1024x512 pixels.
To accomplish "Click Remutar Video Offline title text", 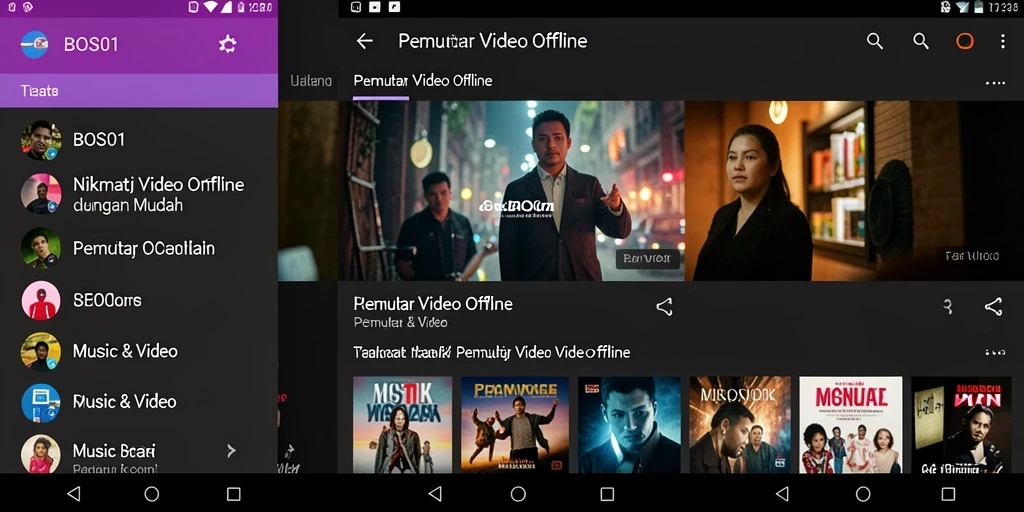I will (x=433, y=303).
